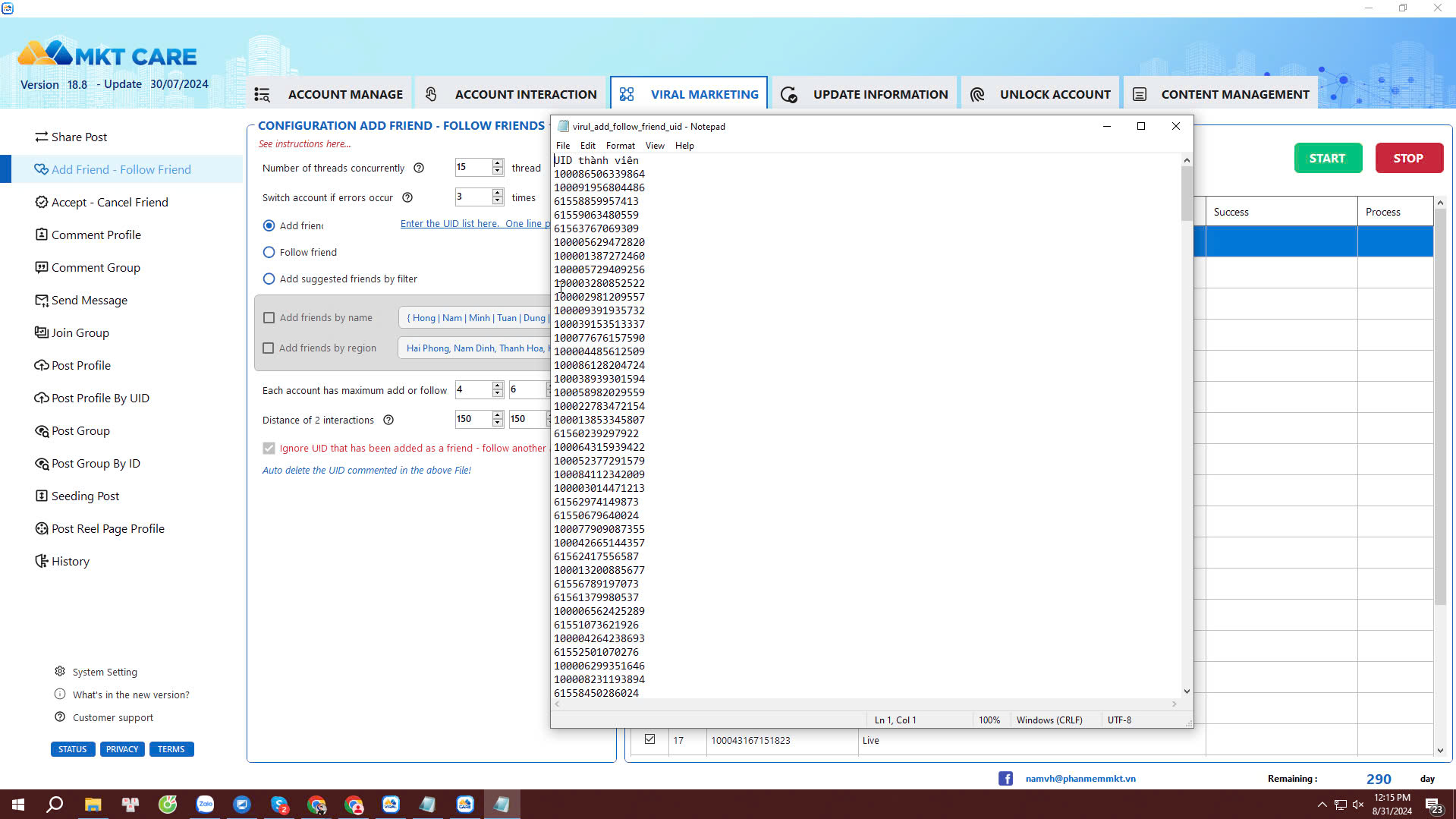Click the Share Post sidebar icon
Image resolution: width=1456 pixels, height=819 pixels.
[42, 137]
